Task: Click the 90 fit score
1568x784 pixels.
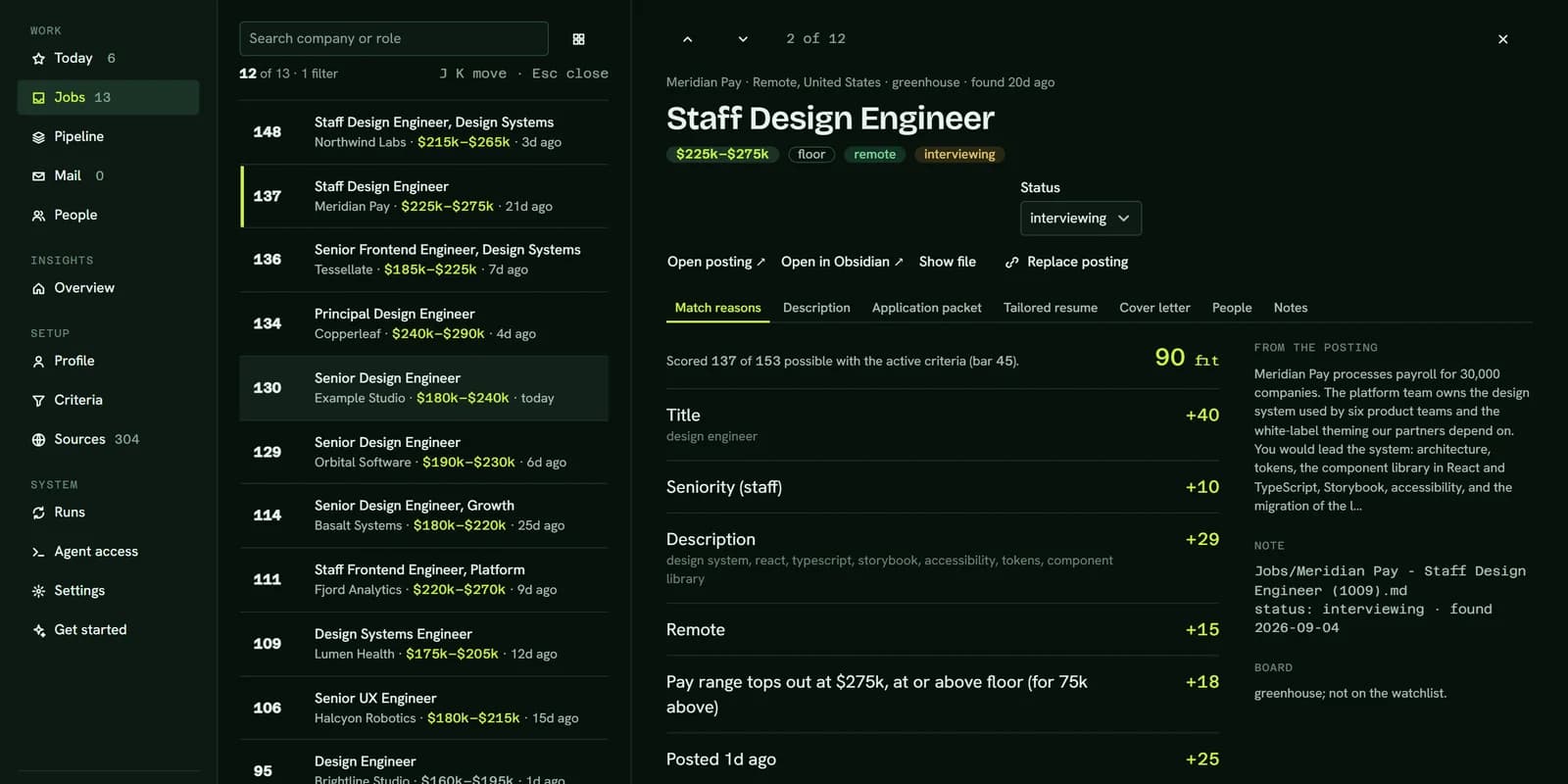Action: pyautogui.click(x=1187, y=358)
